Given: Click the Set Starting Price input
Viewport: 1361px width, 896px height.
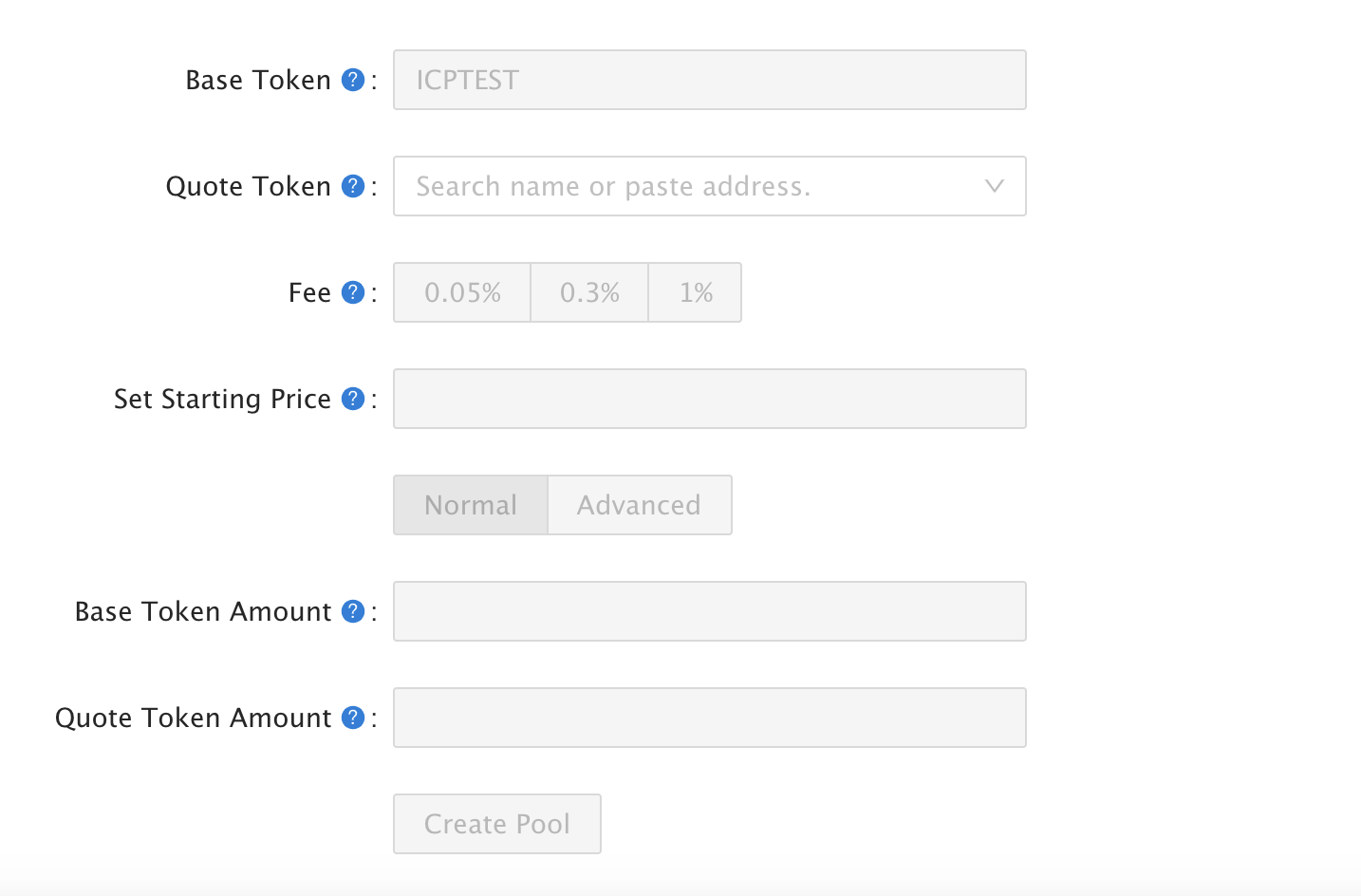Looking at the screenshot, I should 709,399.
